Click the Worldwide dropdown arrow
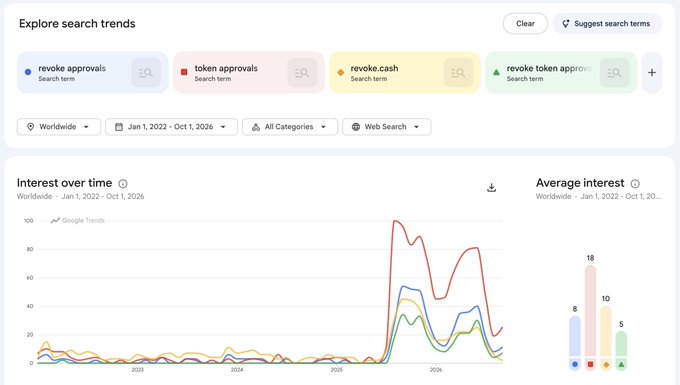Image resolution: width=680 pixels, height=385 pixels. point(86,127)
